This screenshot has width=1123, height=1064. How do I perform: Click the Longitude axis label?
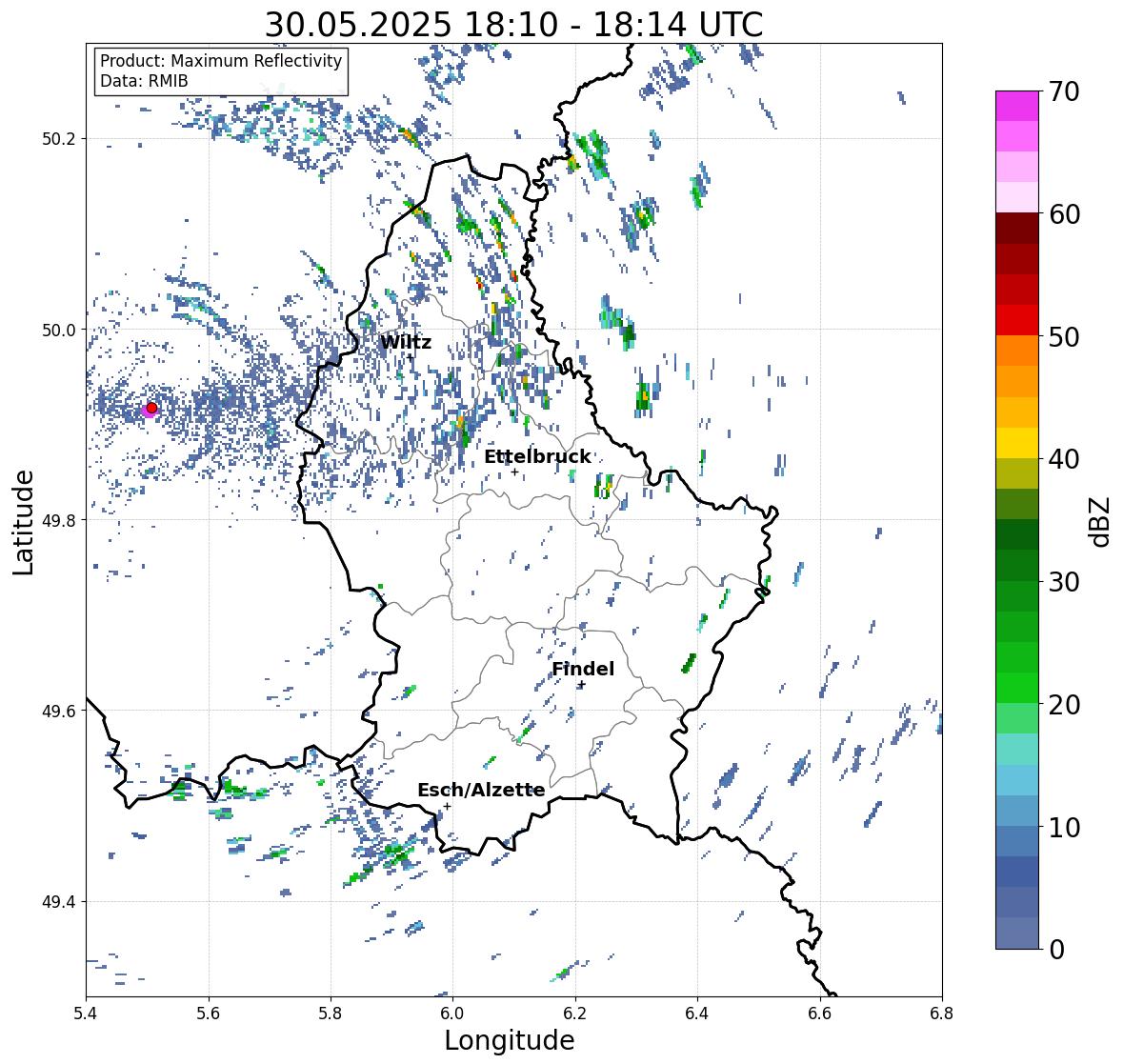[x=510, y=1040]
